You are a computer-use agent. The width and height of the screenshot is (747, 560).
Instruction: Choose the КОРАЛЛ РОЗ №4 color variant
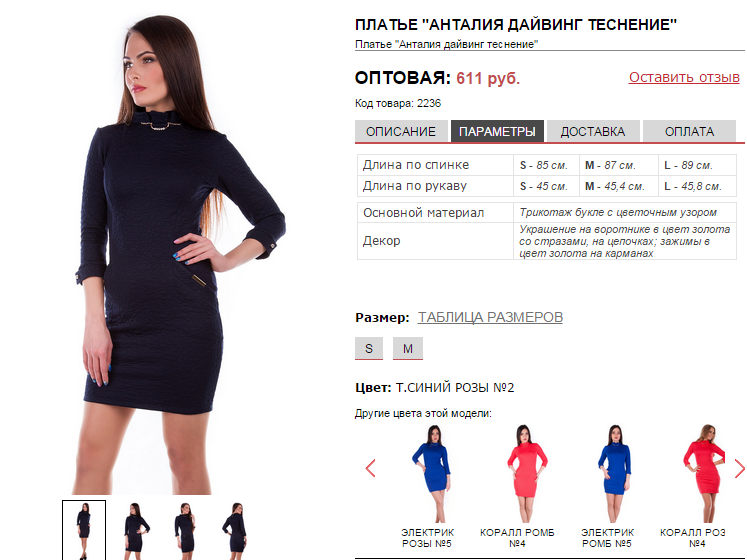pyautogui.click(x=704, y=474)
